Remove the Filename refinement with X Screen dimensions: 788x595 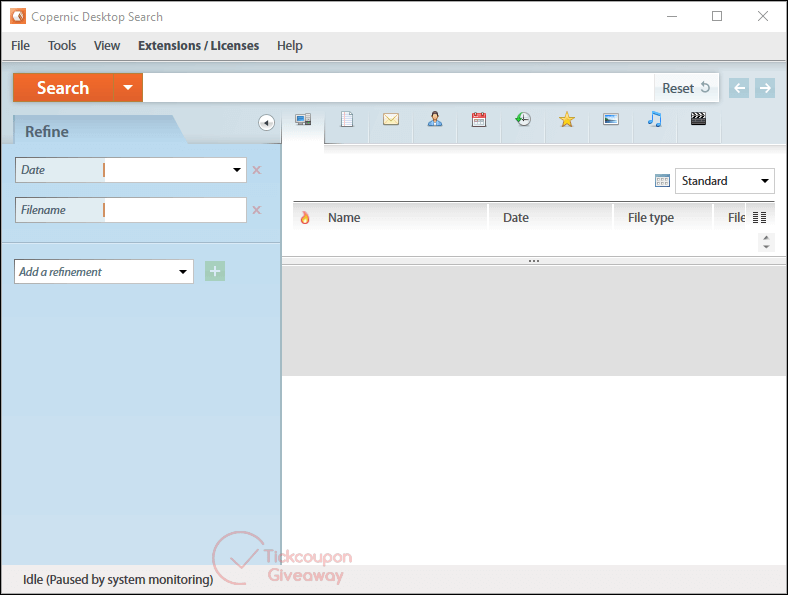click(x=257, y=210)
